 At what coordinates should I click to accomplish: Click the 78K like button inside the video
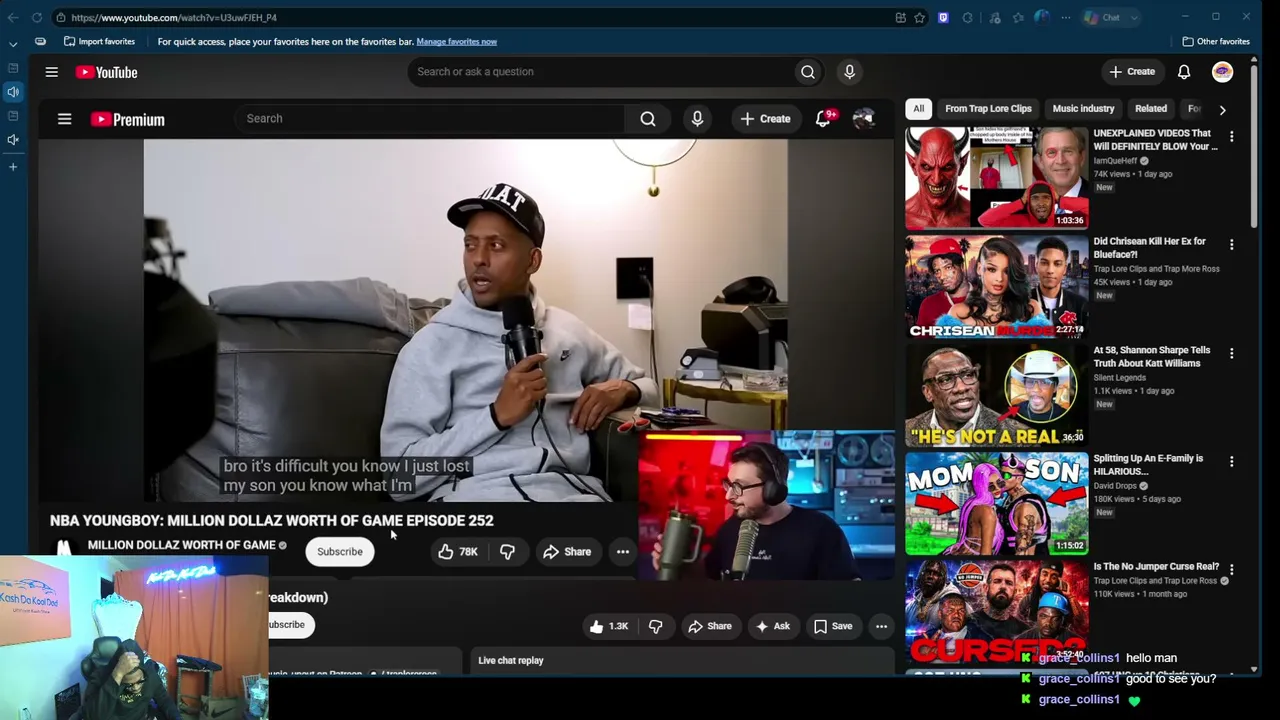point(457,552)
